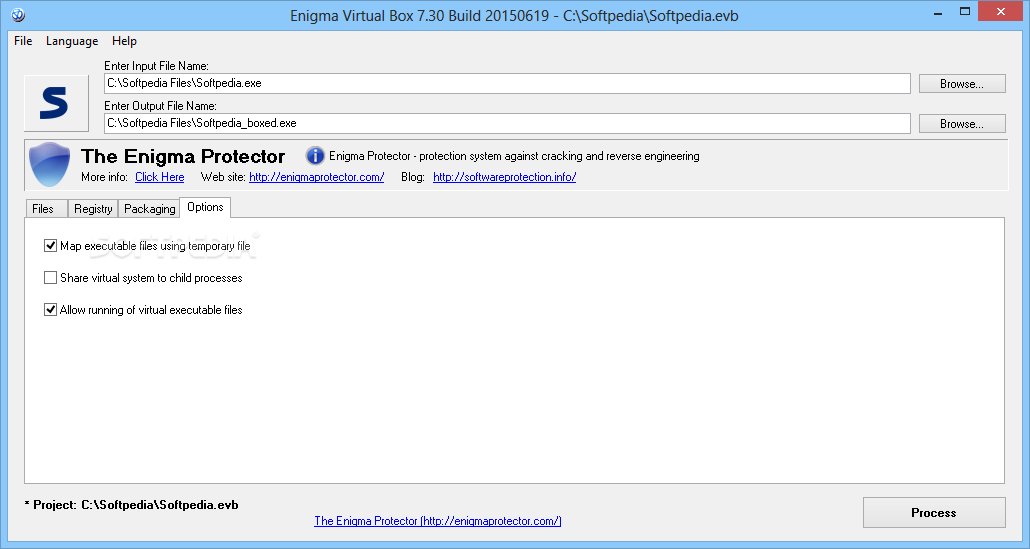Viewport: 1030px width, 549px height.
Task: Enable Share virtual system to child processes
Action: point(51,278)
